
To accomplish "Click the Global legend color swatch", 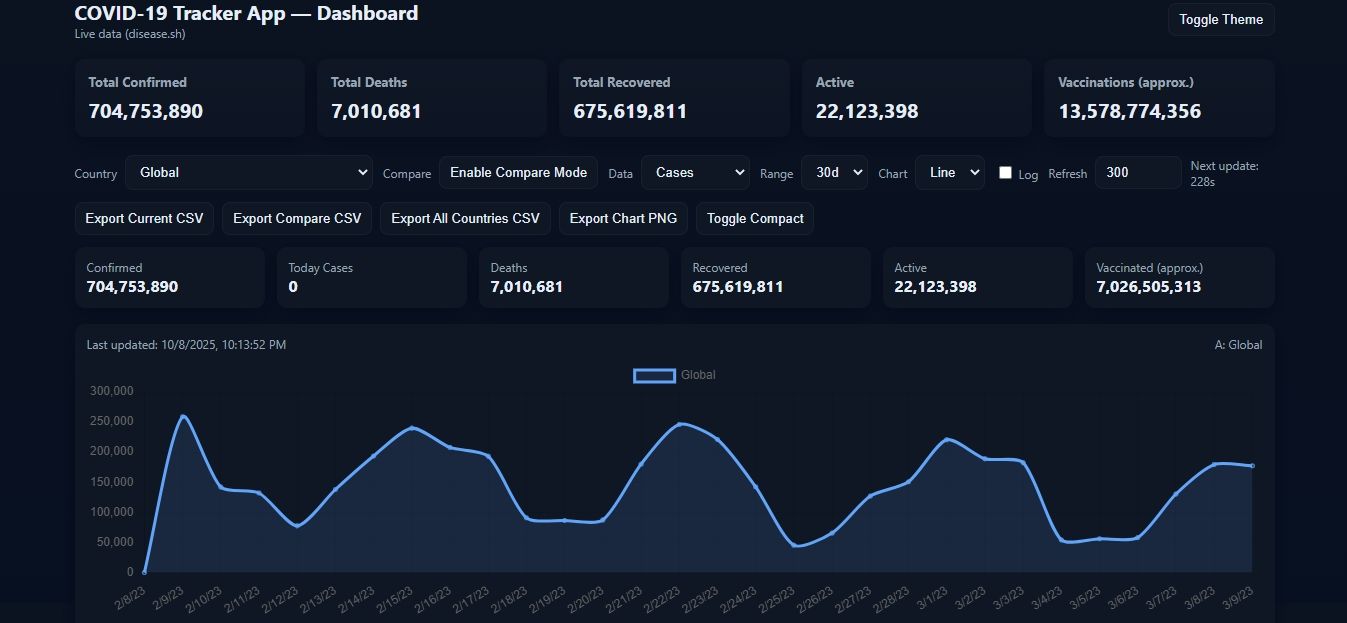I will point(654,376).
